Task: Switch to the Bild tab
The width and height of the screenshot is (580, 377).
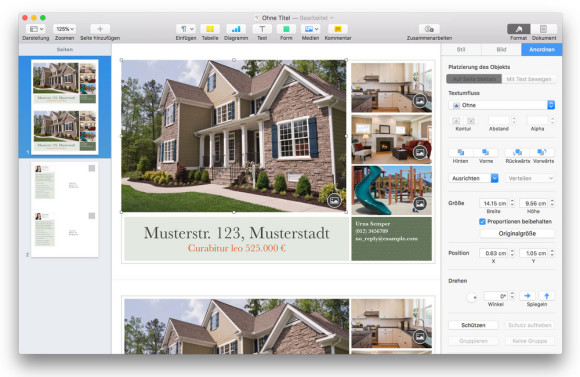Action: pyautogui.click(x=501, y=50)
